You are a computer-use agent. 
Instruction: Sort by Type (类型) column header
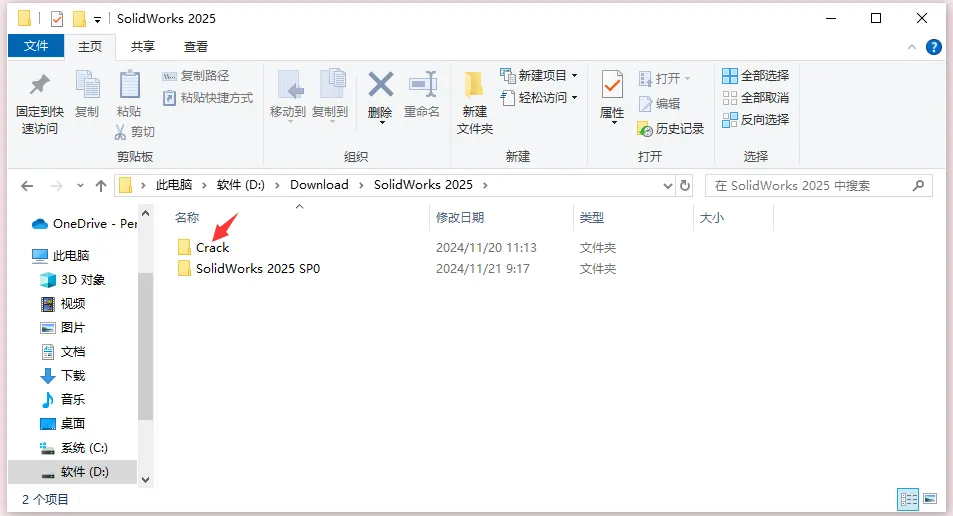click(591, 218)
